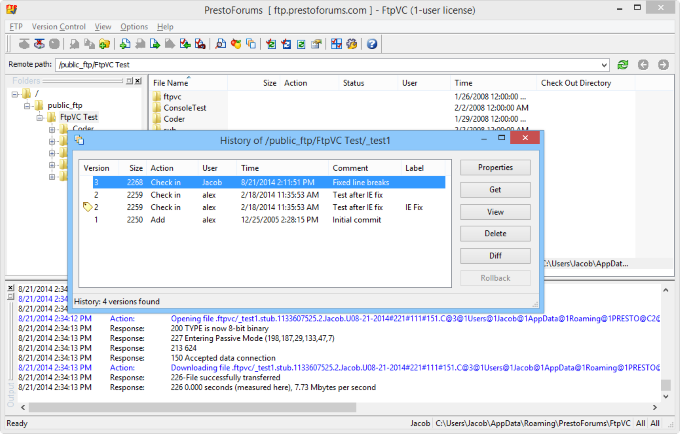
Task: Click the Rollback button in History dialog
Action: (x=495, y=278)
